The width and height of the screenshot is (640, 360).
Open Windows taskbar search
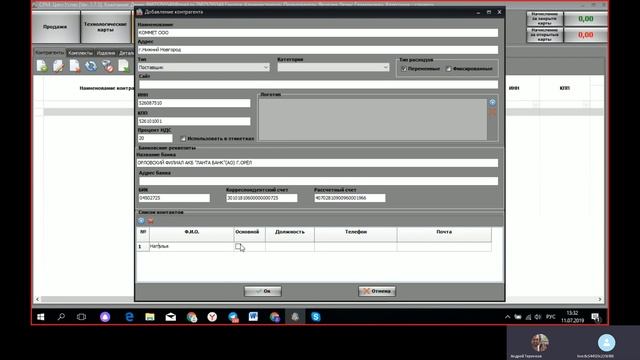(x=61, y=317)
